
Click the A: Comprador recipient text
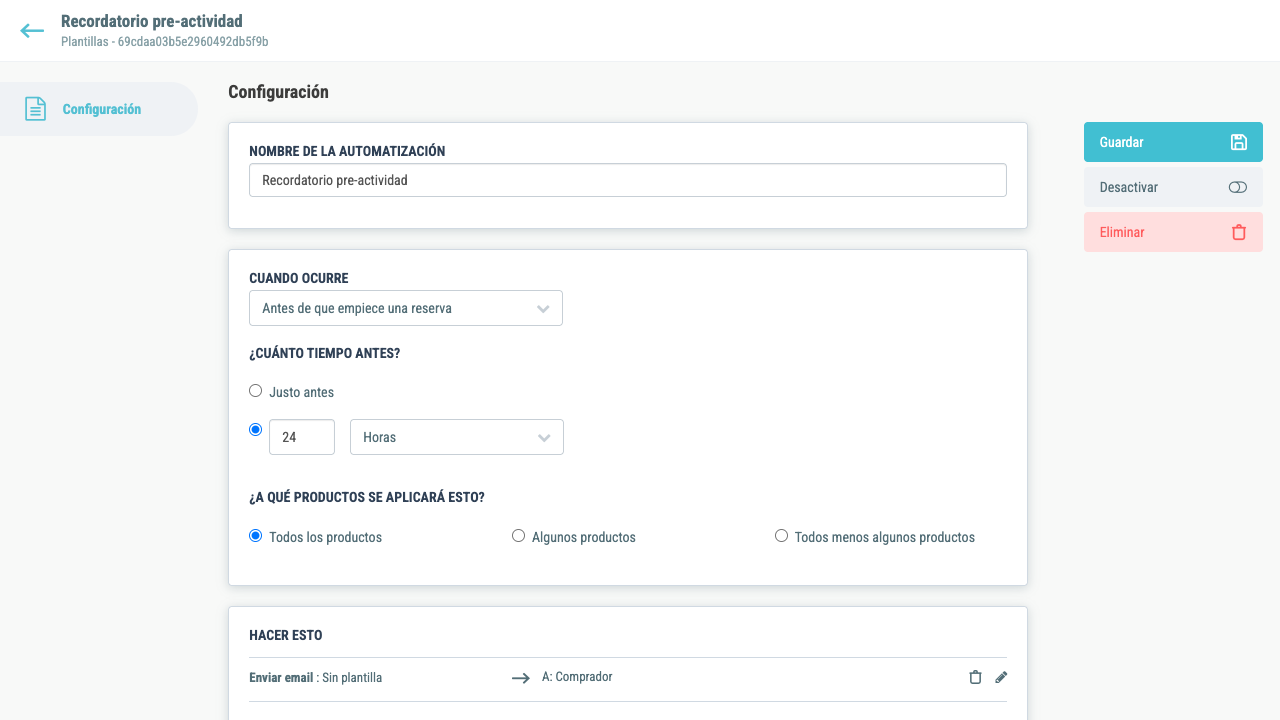pyautogui.click(x=577, y=677)
